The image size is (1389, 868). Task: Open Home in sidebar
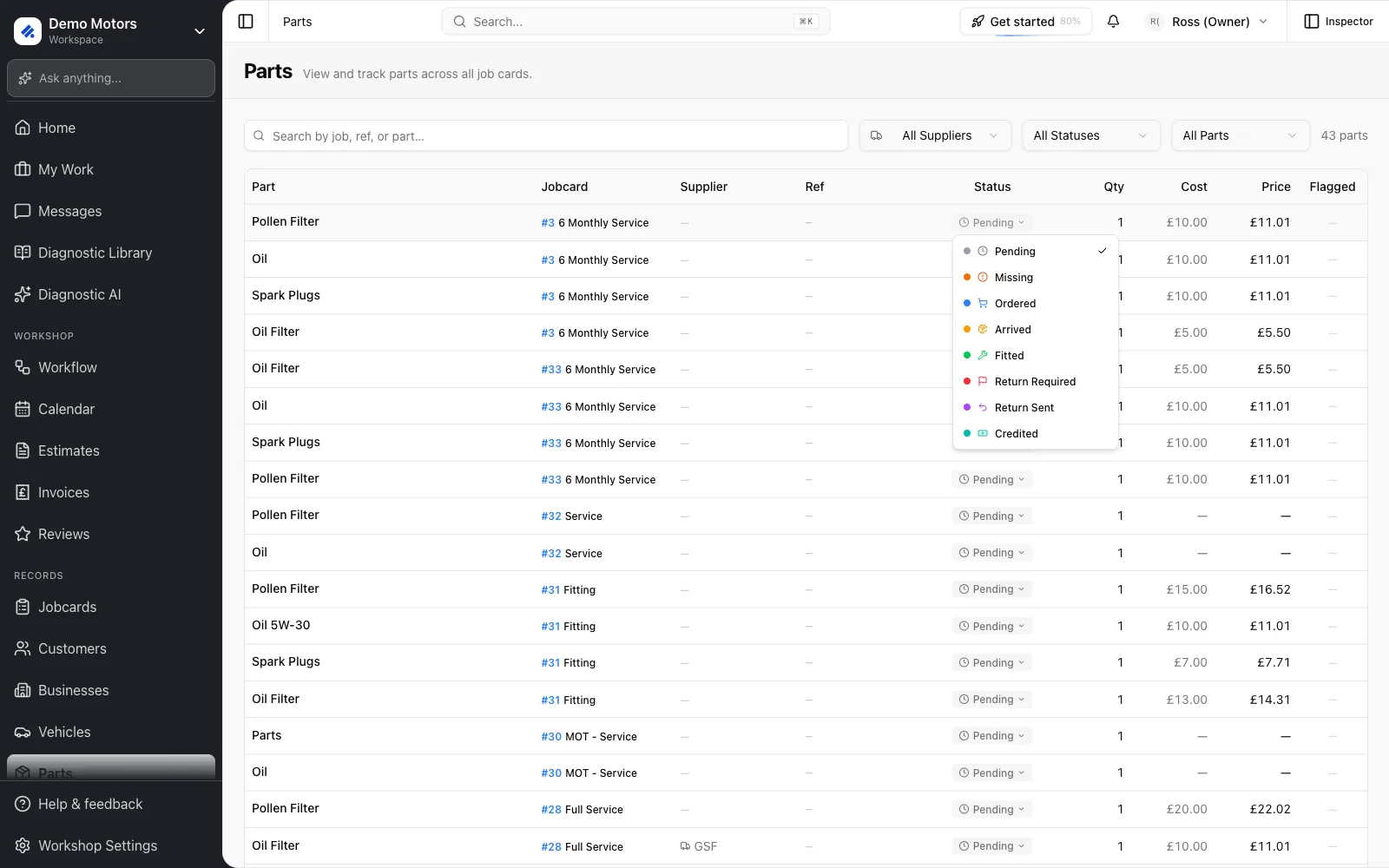pos(111,128)
